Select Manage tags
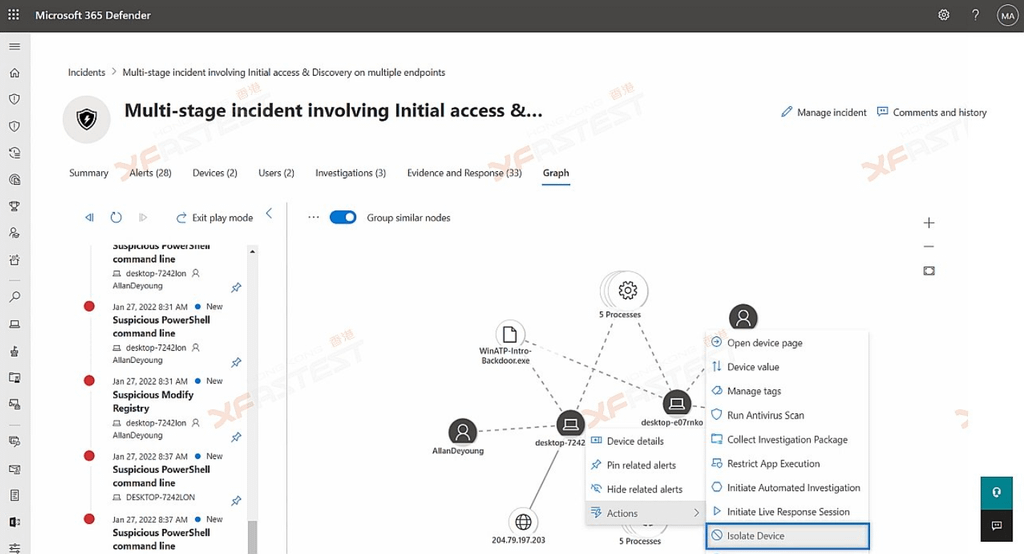This screenshot has height=554, width=1024. [x=787, y=391]
